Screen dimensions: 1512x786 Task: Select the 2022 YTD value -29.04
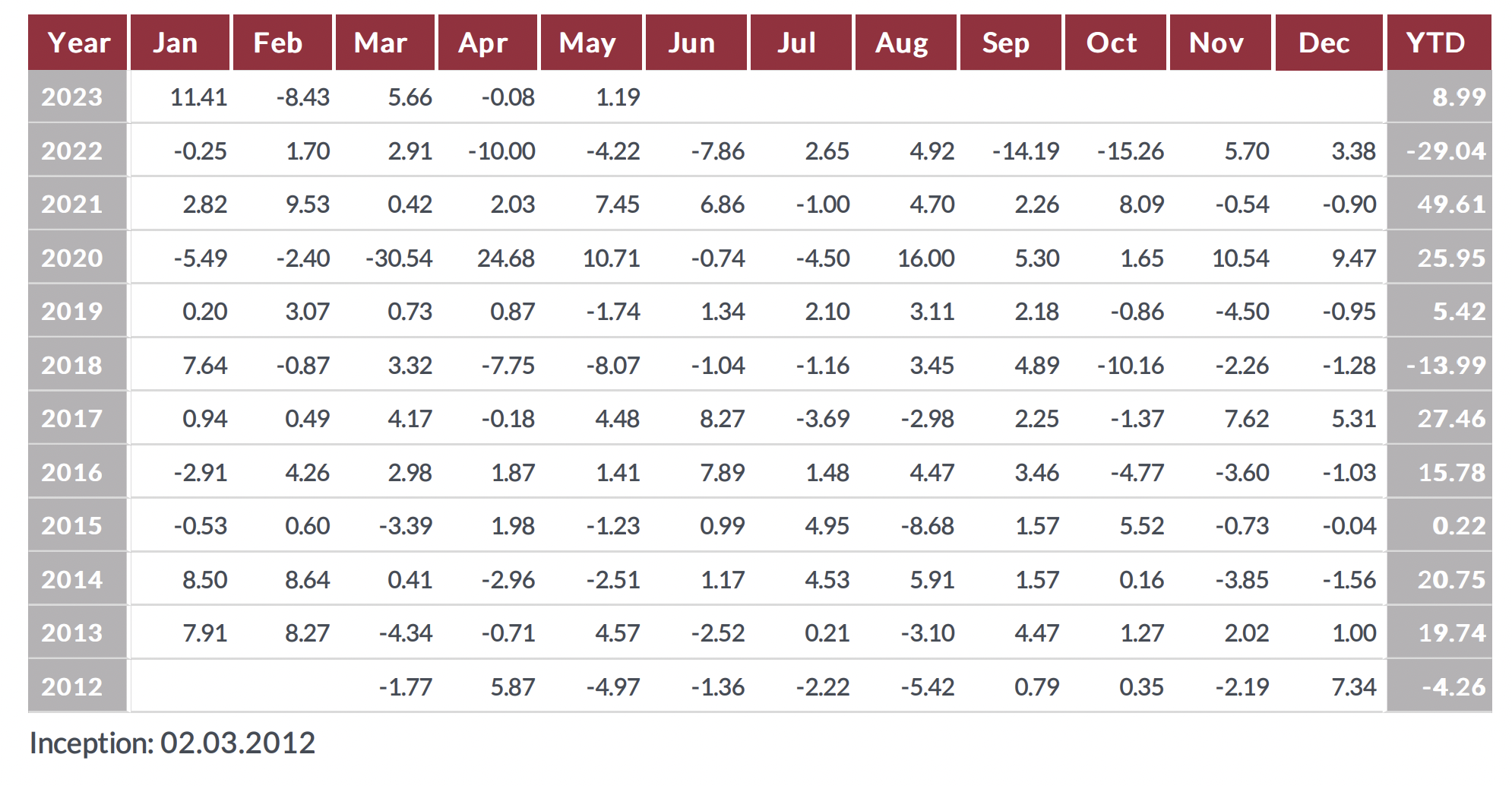pyautogui.click(x=1446, y=151)
